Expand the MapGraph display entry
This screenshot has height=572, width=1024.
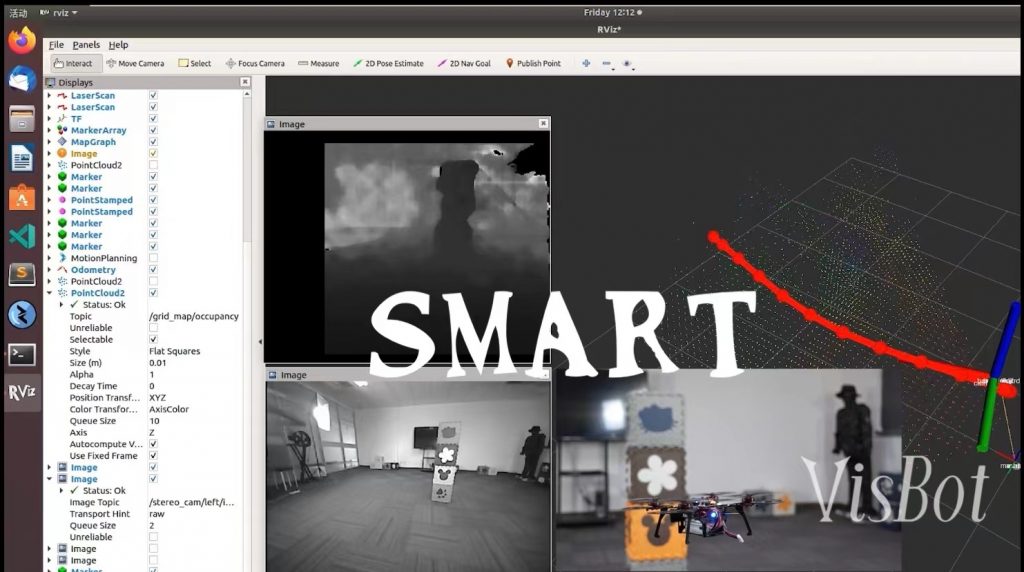click(50, 142)
